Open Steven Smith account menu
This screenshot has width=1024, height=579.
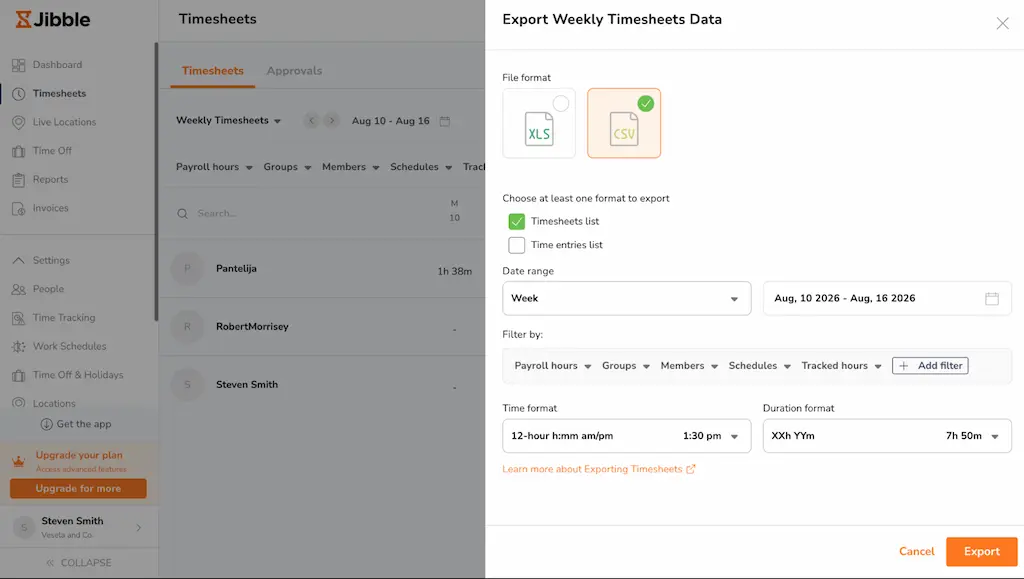click(78, 527)
